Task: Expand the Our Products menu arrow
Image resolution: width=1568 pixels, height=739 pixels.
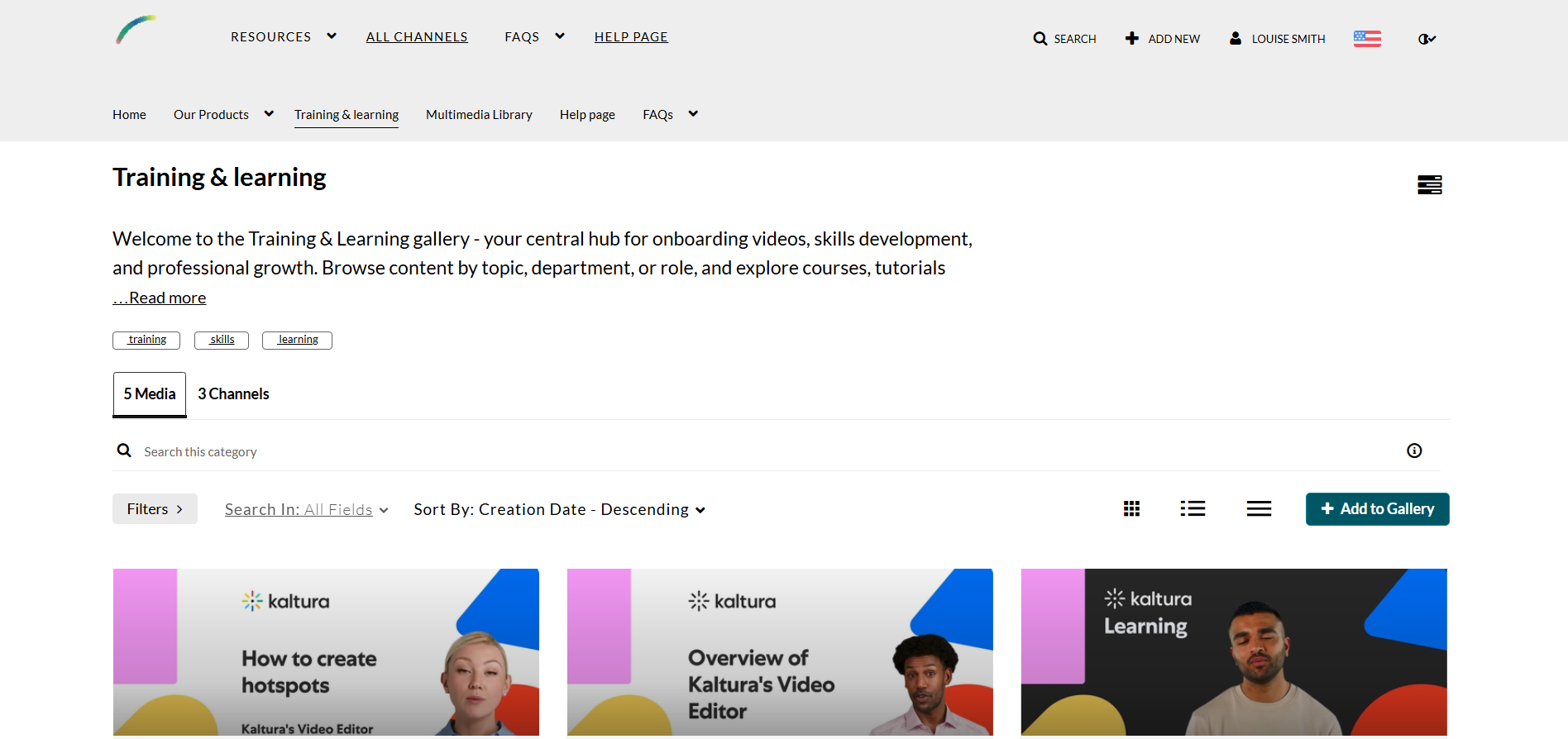Action: (x=269, y=114)
